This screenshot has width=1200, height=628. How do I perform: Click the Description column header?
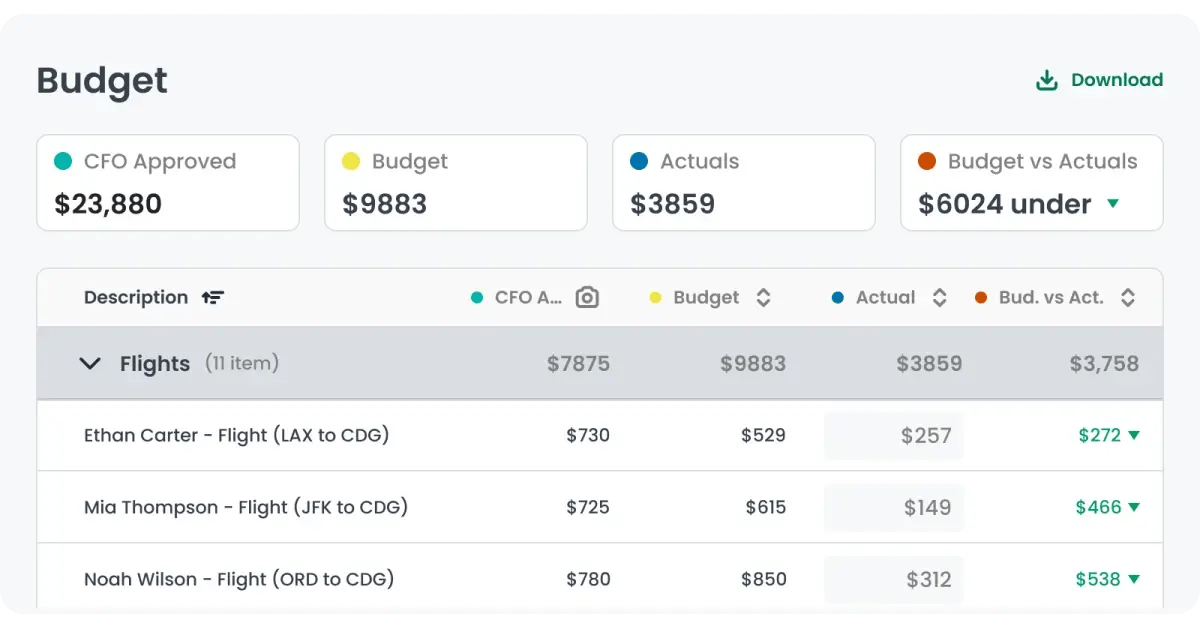136,297
